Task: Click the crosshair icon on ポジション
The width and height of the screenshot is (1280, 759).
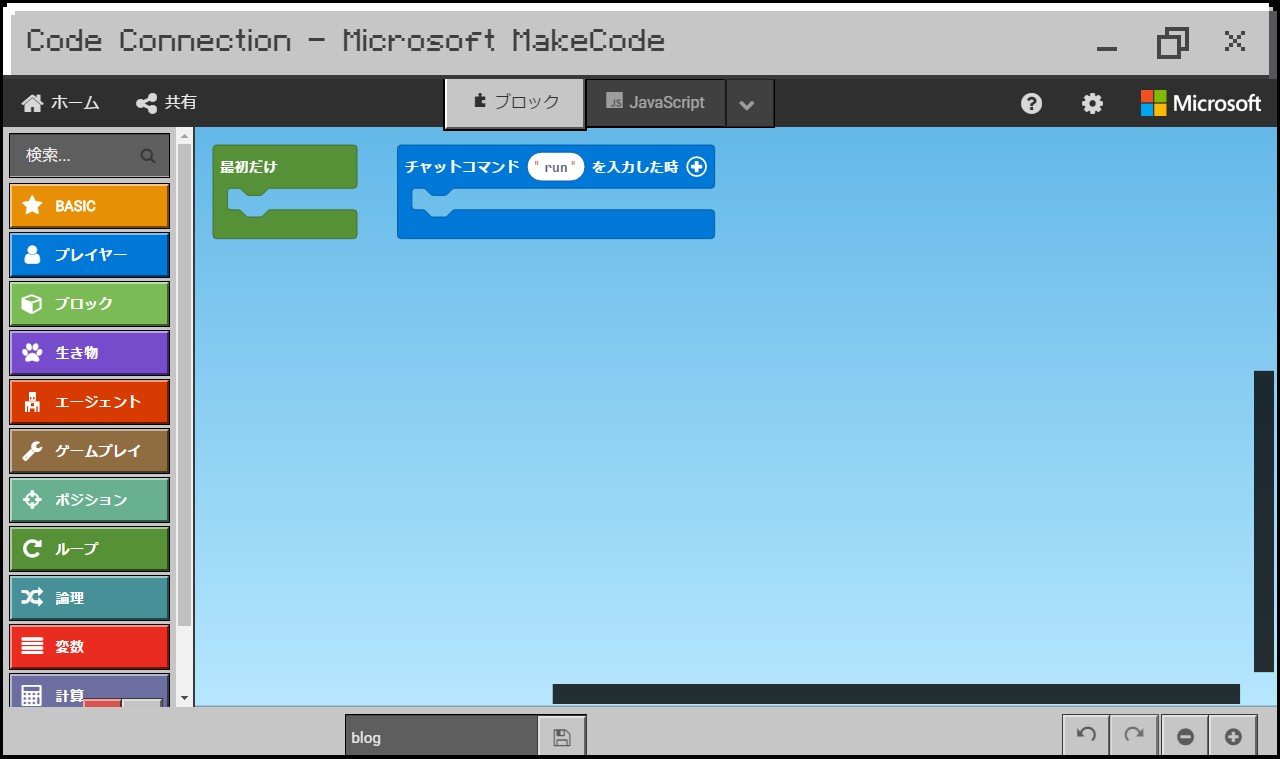Action: click(x=32, y=500)
